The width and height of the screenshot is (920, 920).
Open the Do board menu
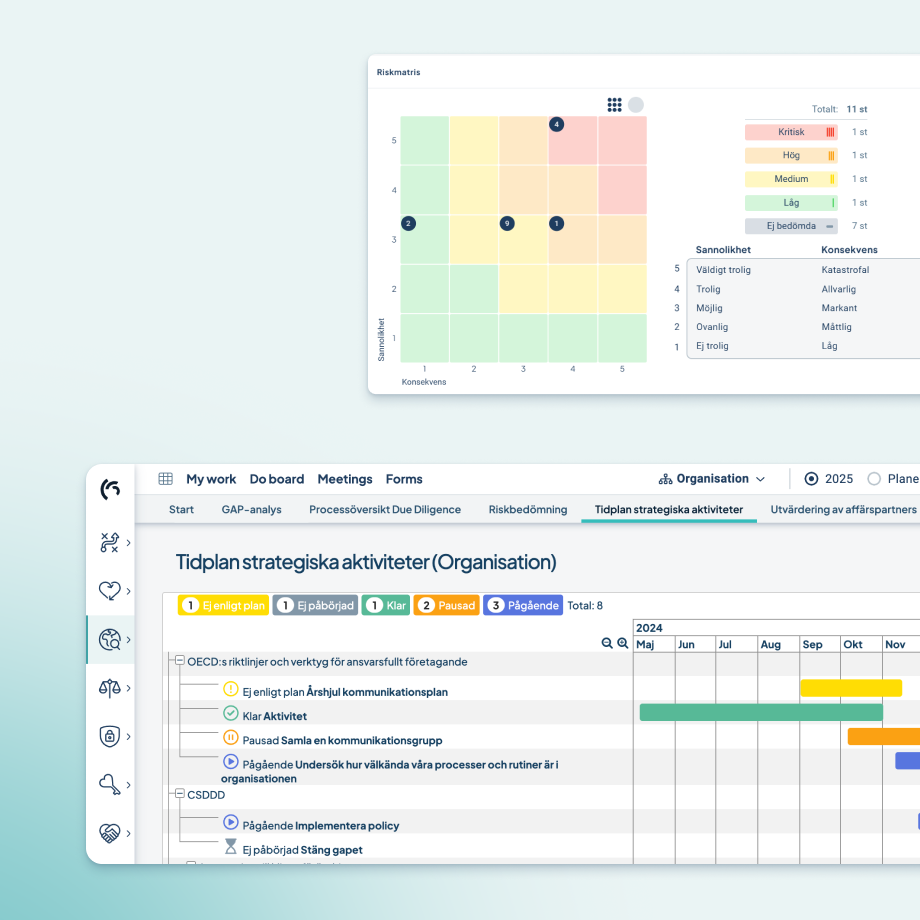277,479
